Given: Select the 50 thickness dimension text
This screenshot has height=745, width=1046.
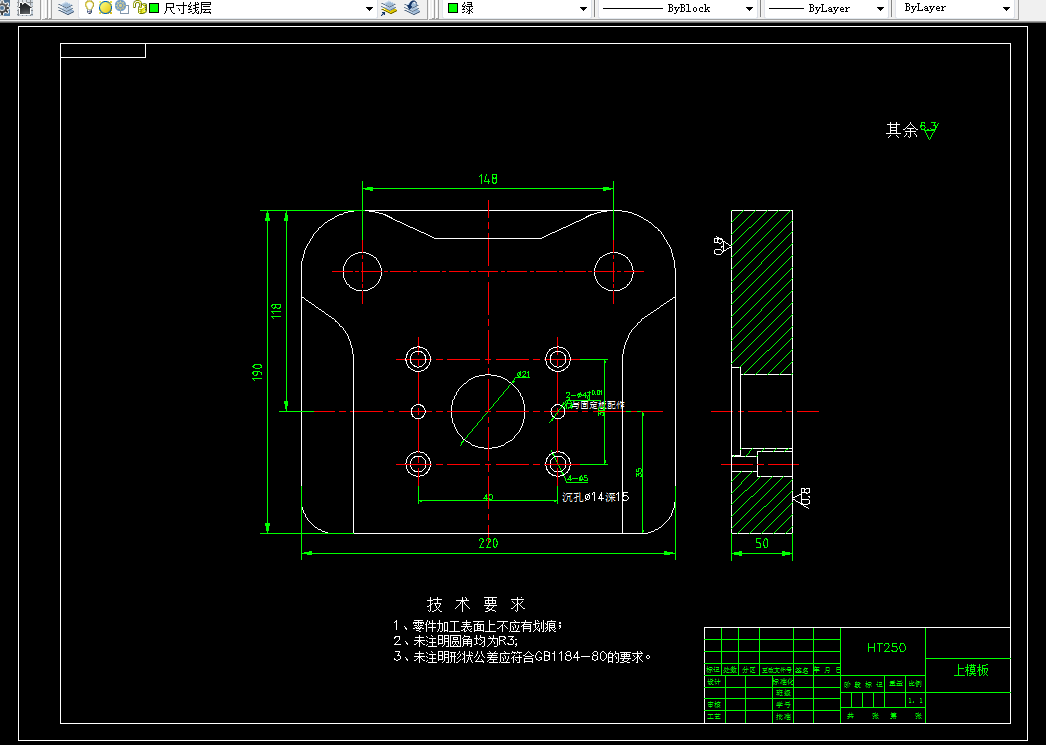Looking at the screenshot, I should [x=762, y=543].
